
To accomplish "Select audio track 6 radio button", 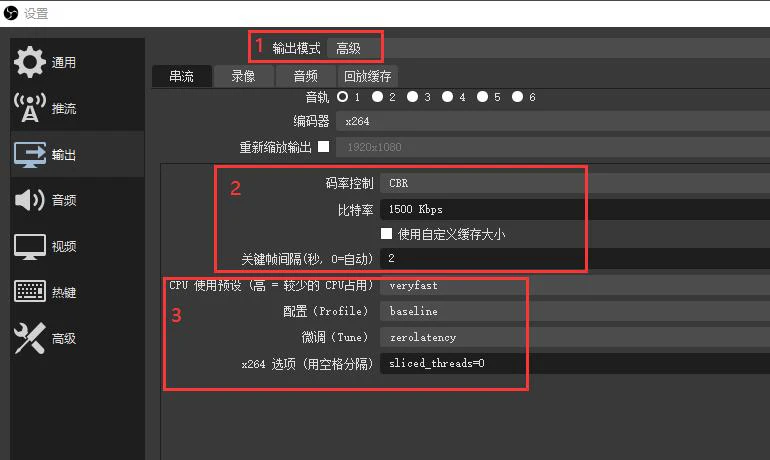I will click(517, 97).
